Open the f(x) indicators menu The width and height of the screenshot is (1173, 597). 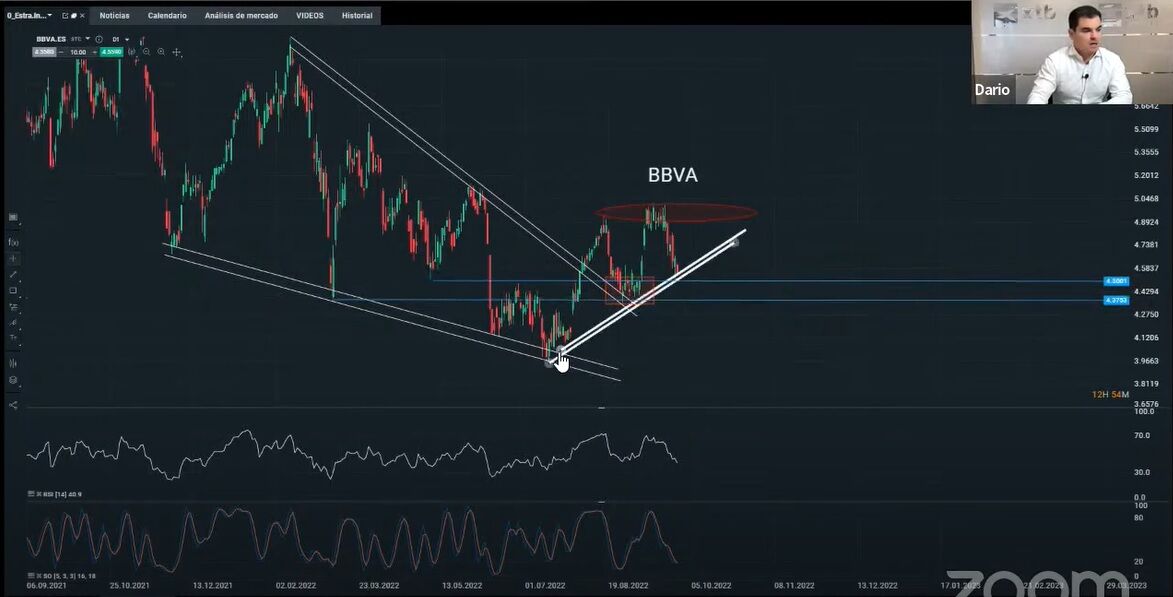[13, 242]
